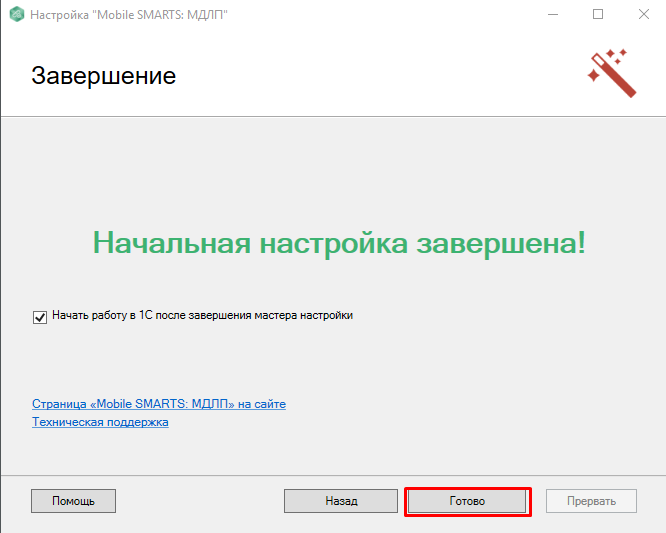Uncheck 'Начать работу в 1С' checkbox
The width and height of the screenshot is (666, 533).
pyautogui.click(x=40, y=317)
